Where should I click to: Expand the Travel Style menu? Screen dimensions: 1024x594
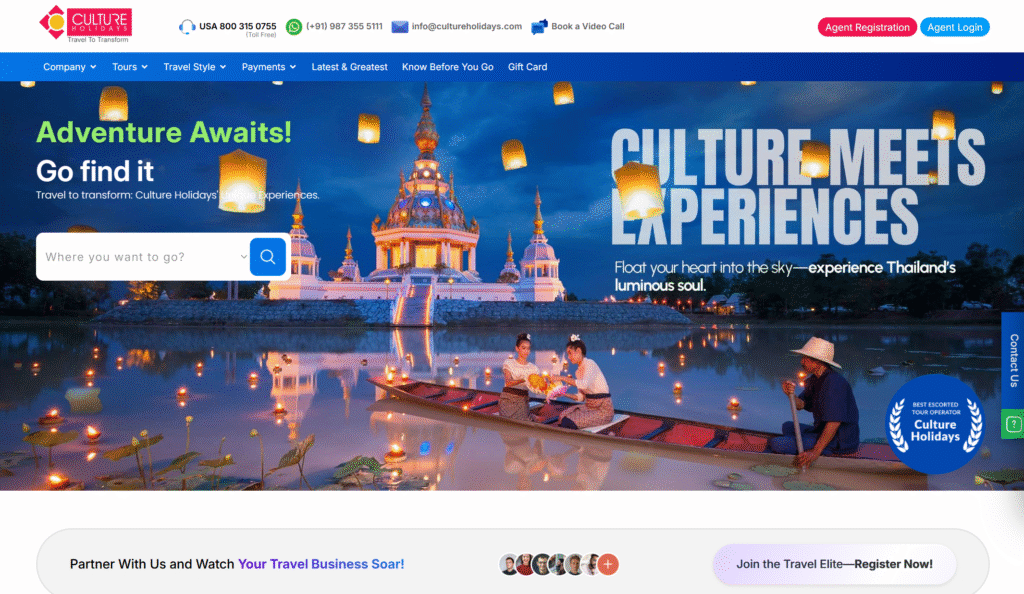(x=194, y=67)
